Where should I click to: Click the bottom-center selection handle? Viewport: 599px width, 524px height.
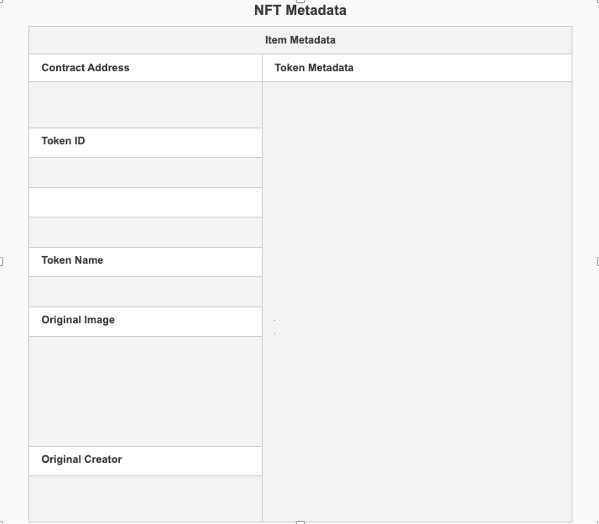(x=300, y=522)
